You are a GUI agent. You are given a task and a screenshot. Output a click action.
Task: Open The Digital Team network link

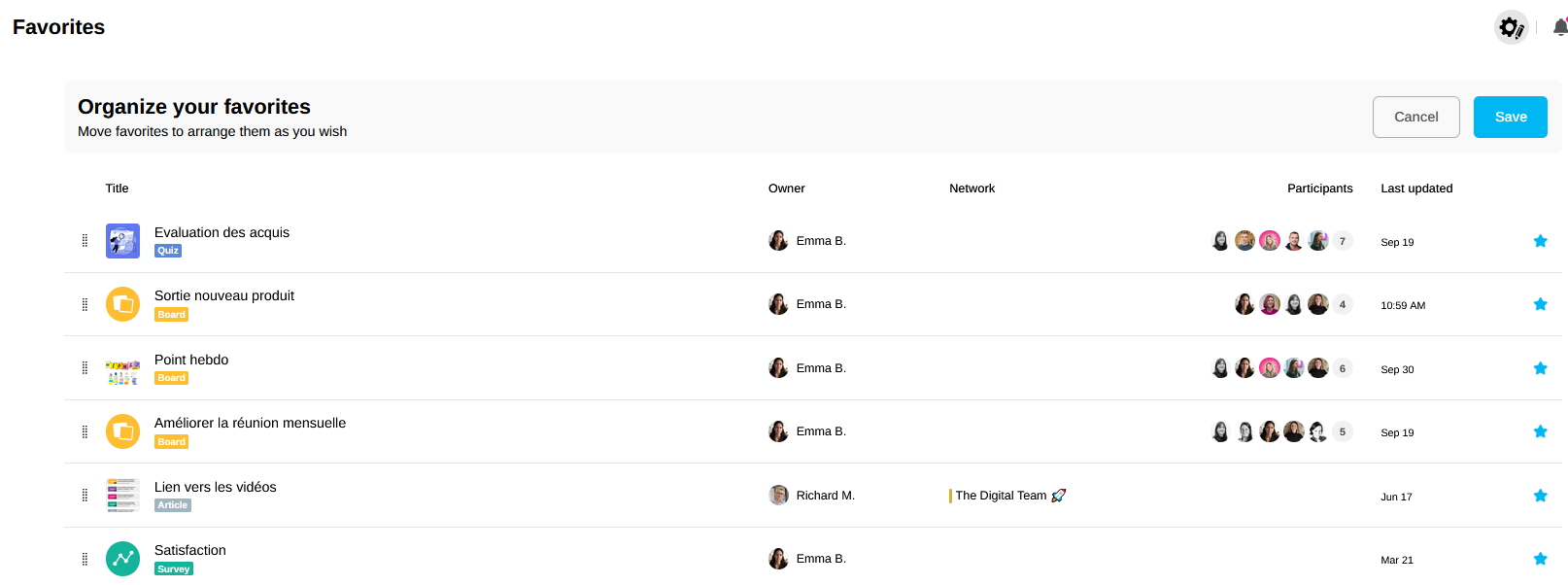(1001, 496)
